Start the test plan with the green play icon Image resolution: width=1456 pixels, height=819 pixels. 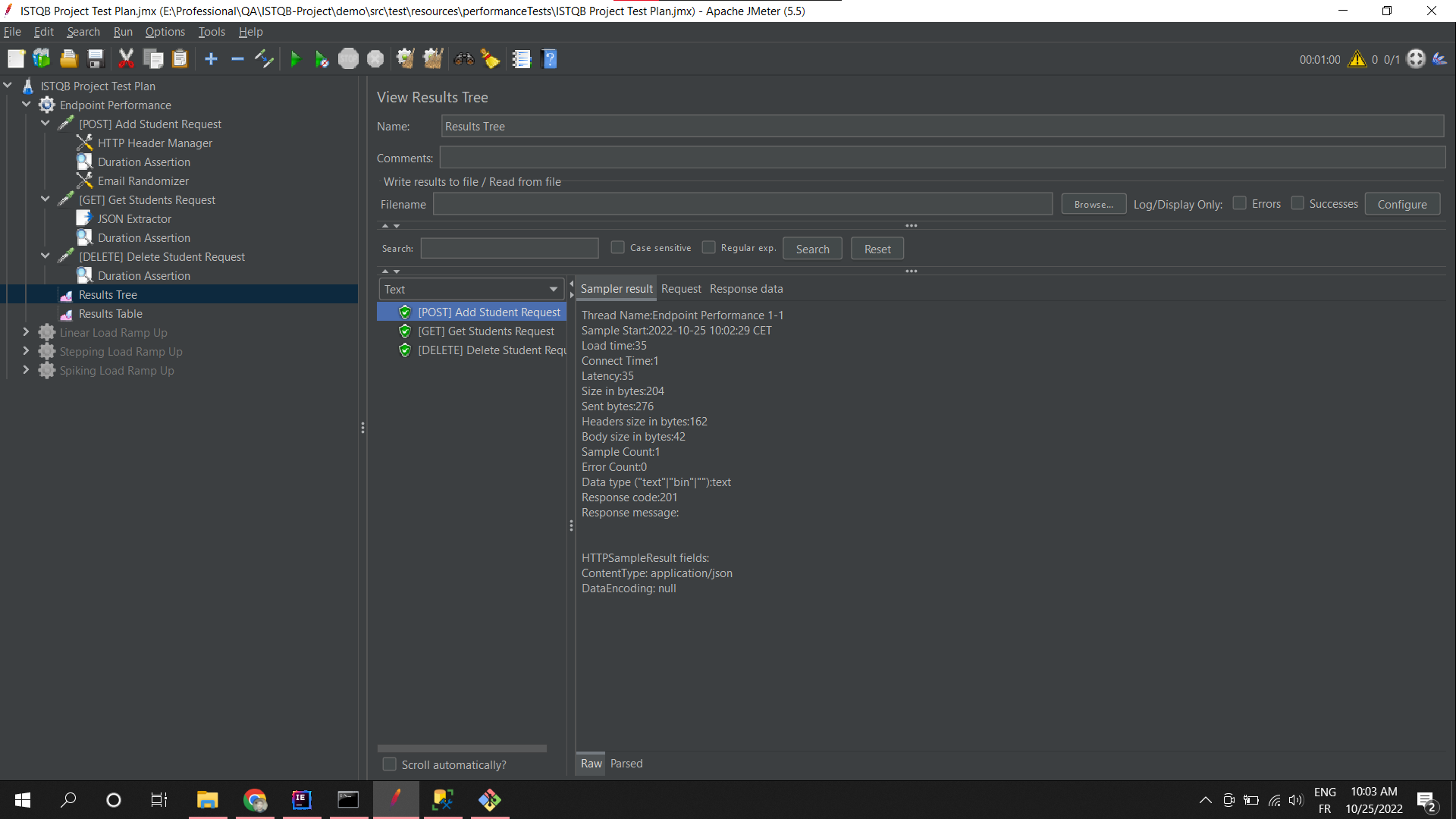295,58
